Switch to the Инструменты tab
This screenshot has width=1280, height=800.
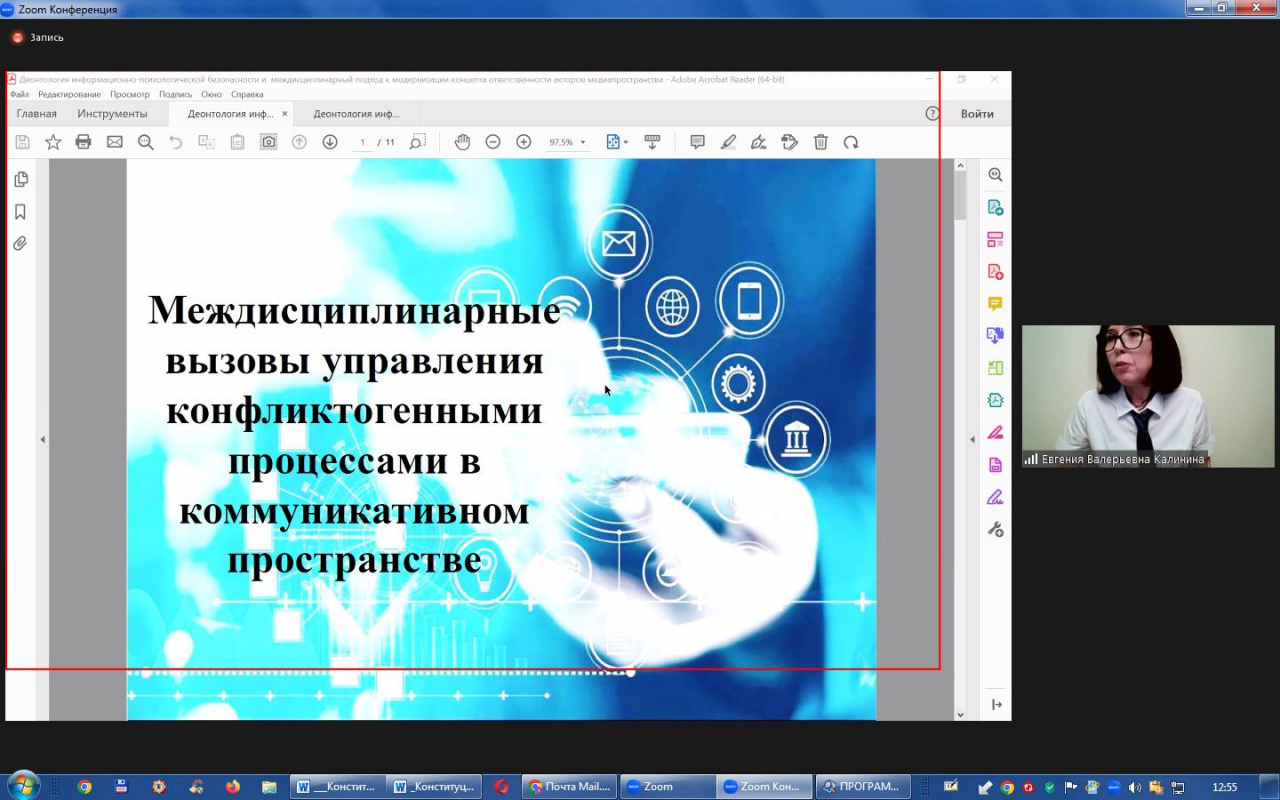point(112,114)
